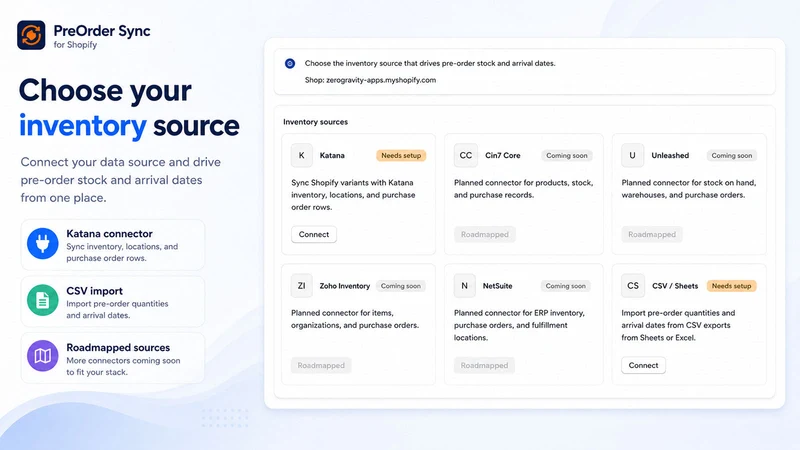Image resolution: width=800 pixels, height=450 pixels.
Task: Click Roadmapped button under Cin7 Core
Action: click(x=485, y=234)
